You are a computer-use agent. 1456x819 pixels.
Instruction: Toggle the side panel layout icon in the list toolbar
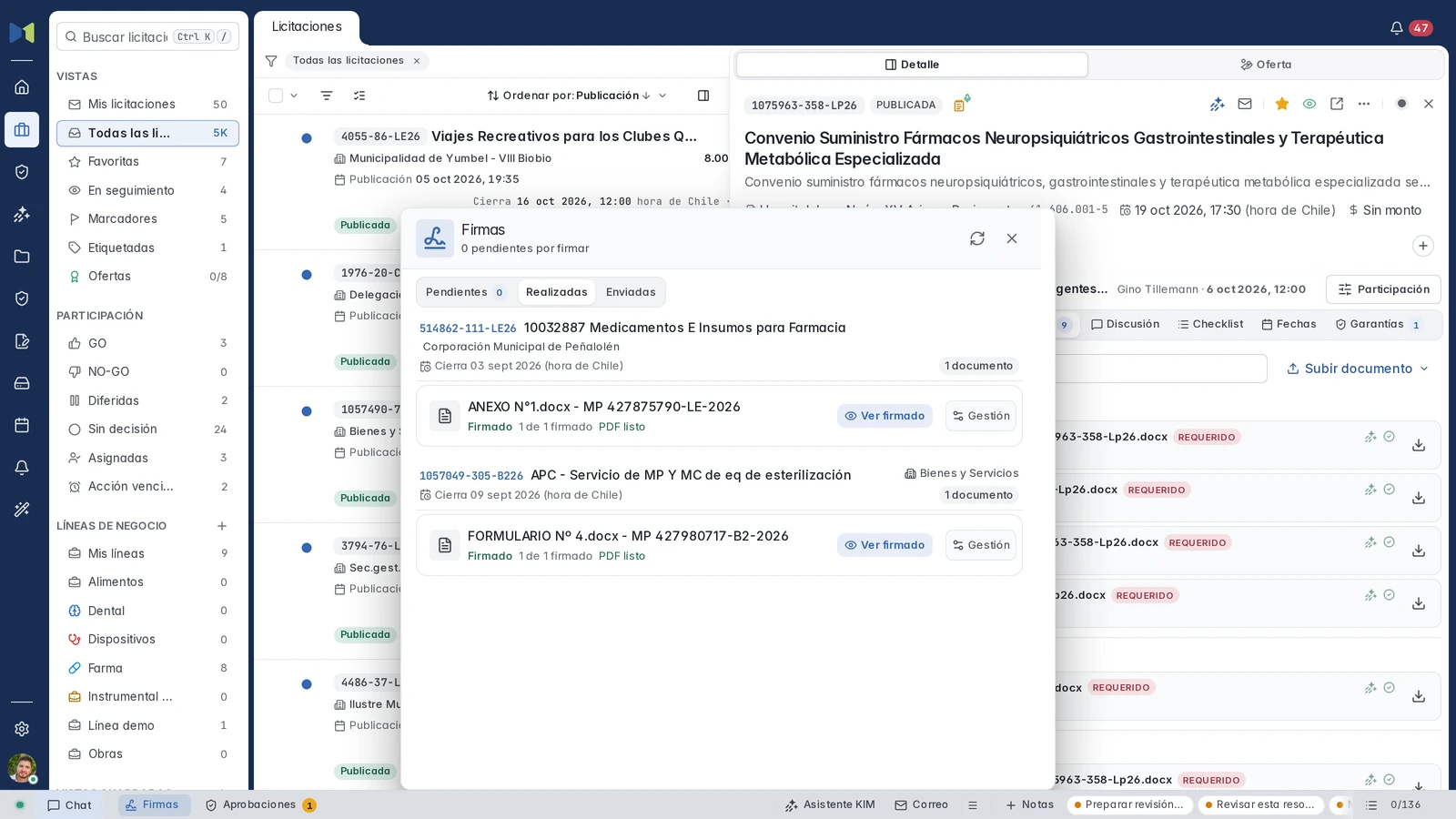click(x=703, y=96)
